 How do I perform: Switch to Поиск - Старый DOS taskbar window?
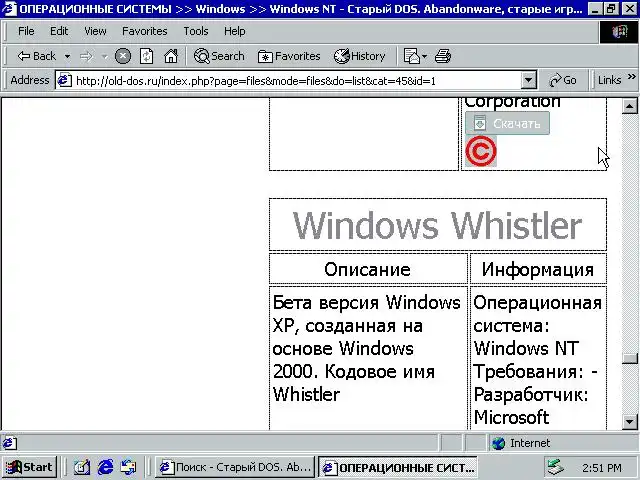(234, 467)
